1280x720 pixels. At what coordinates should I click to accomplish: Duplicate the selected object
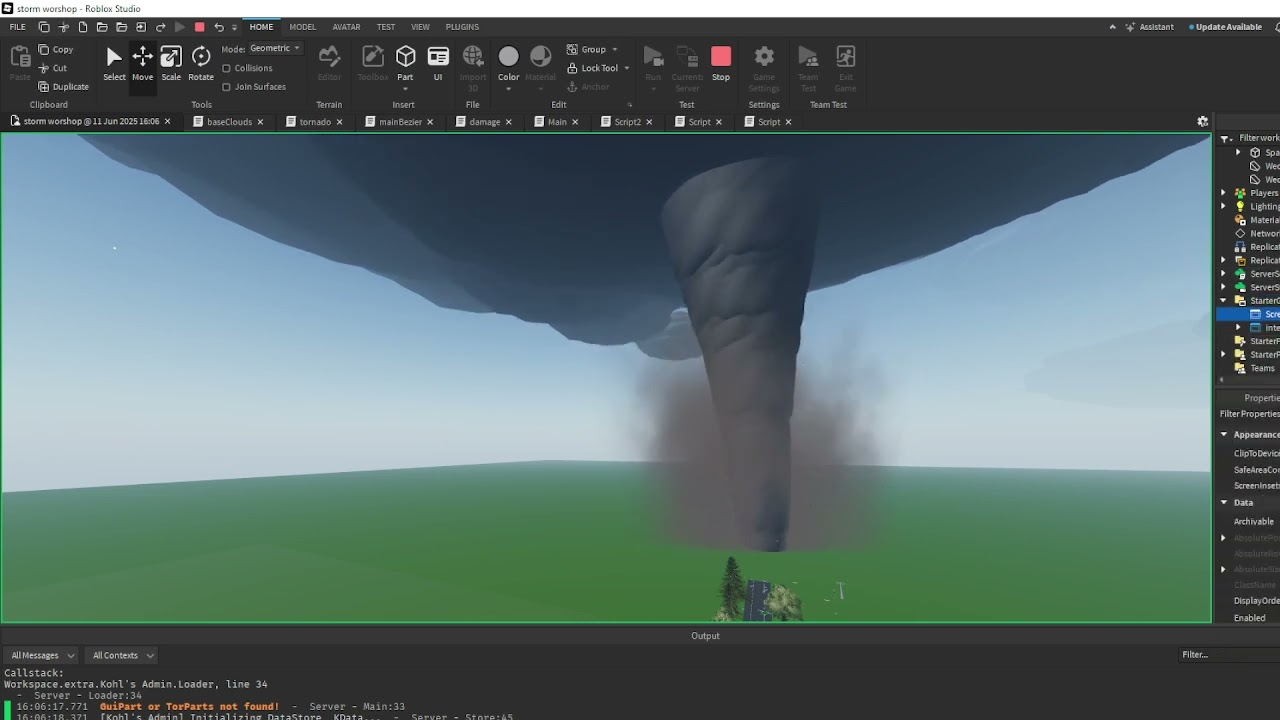tap(63, 86)
